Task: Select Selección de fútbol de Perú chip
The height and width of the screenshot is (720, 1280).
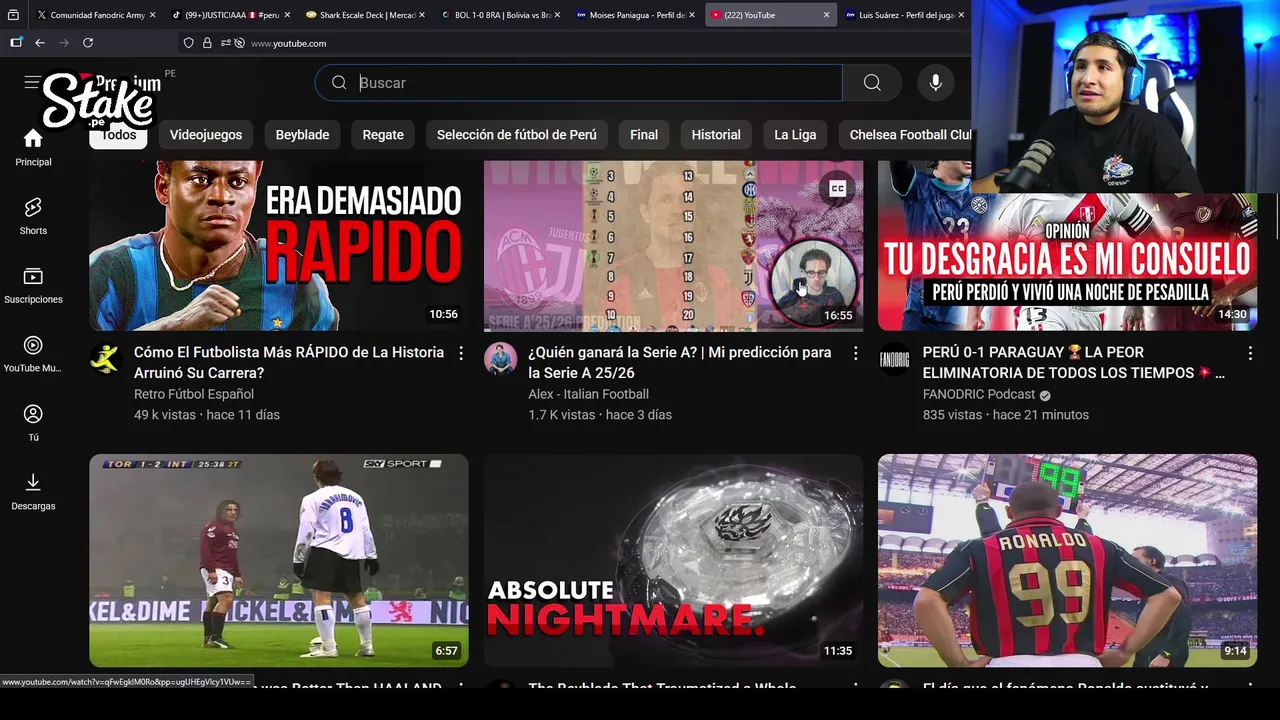Action: 516,135
